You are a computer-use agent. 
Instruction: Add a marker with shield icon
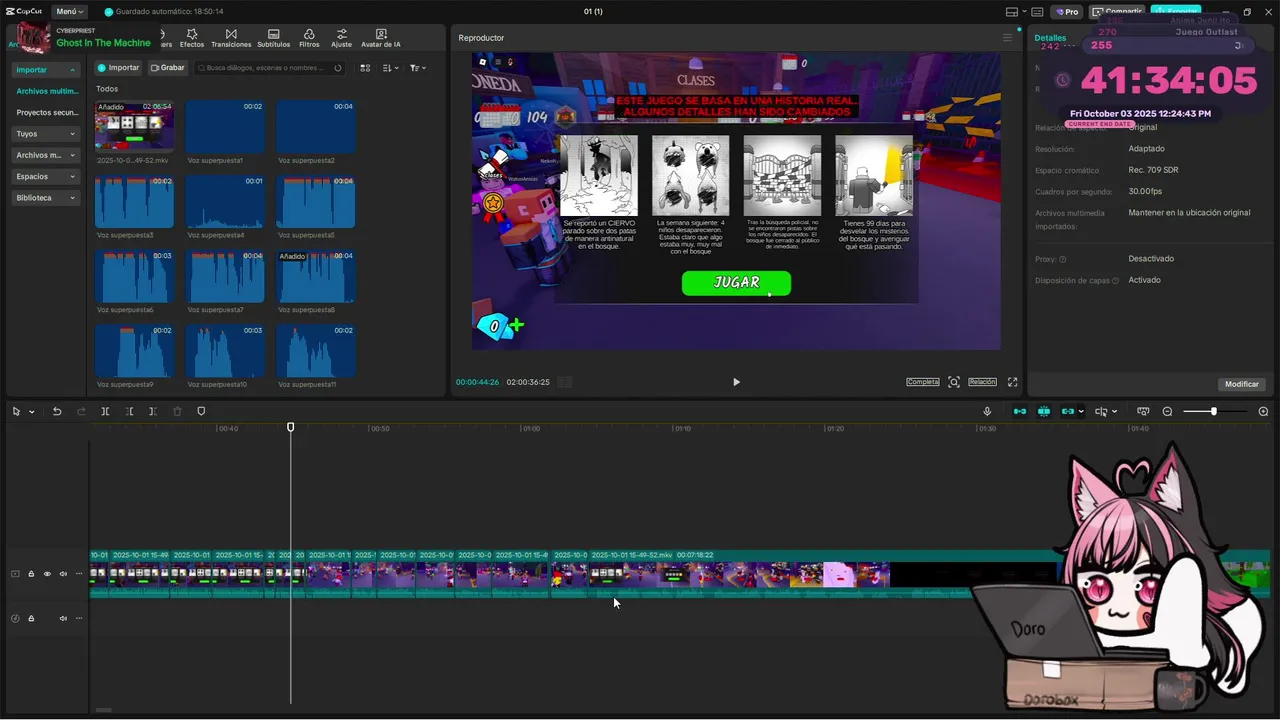point(201,412)
